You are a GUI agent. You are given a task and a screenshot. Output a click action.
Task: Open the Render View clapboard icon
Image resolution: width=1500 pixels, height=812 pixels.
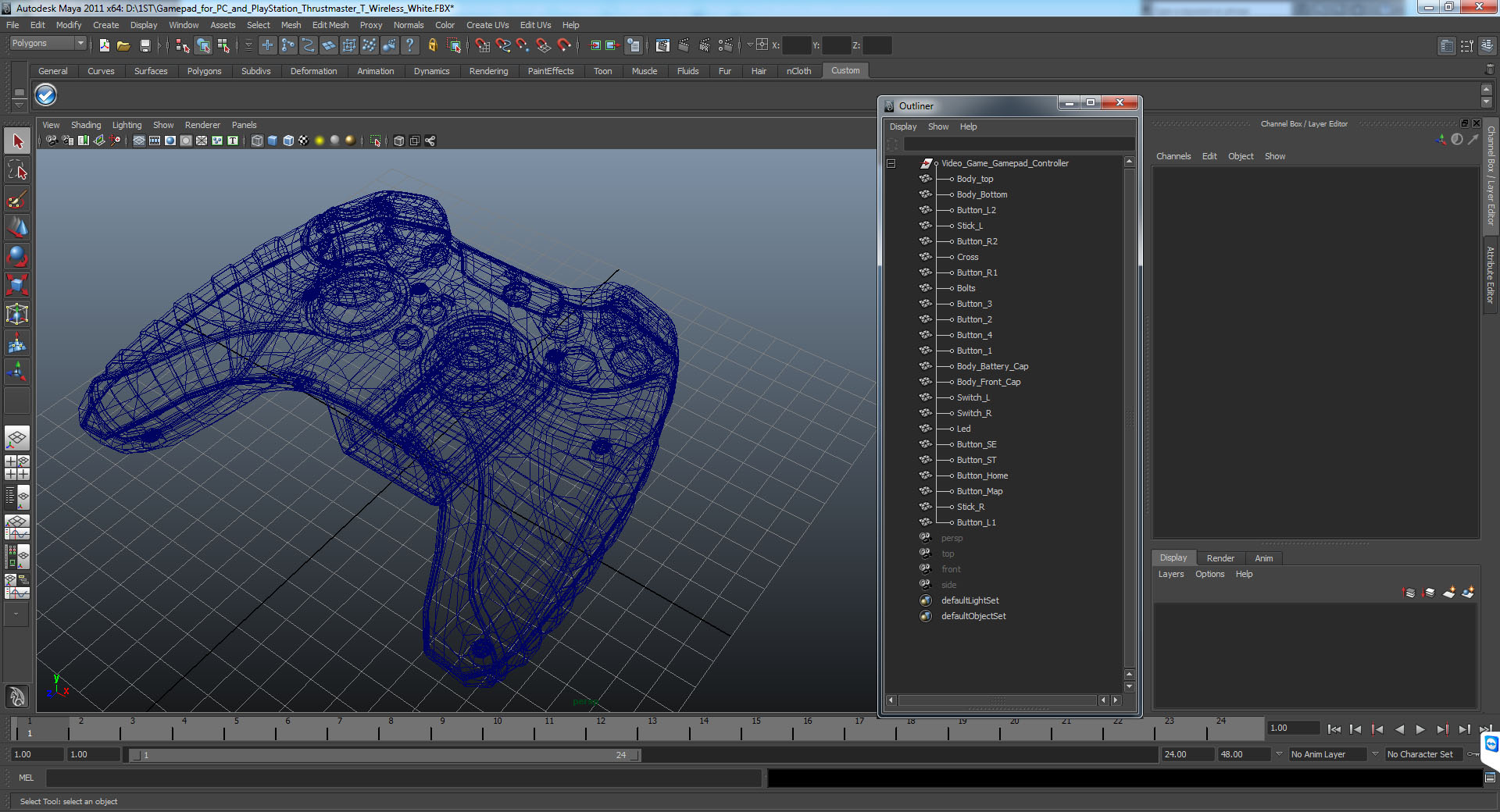[662, 45]
